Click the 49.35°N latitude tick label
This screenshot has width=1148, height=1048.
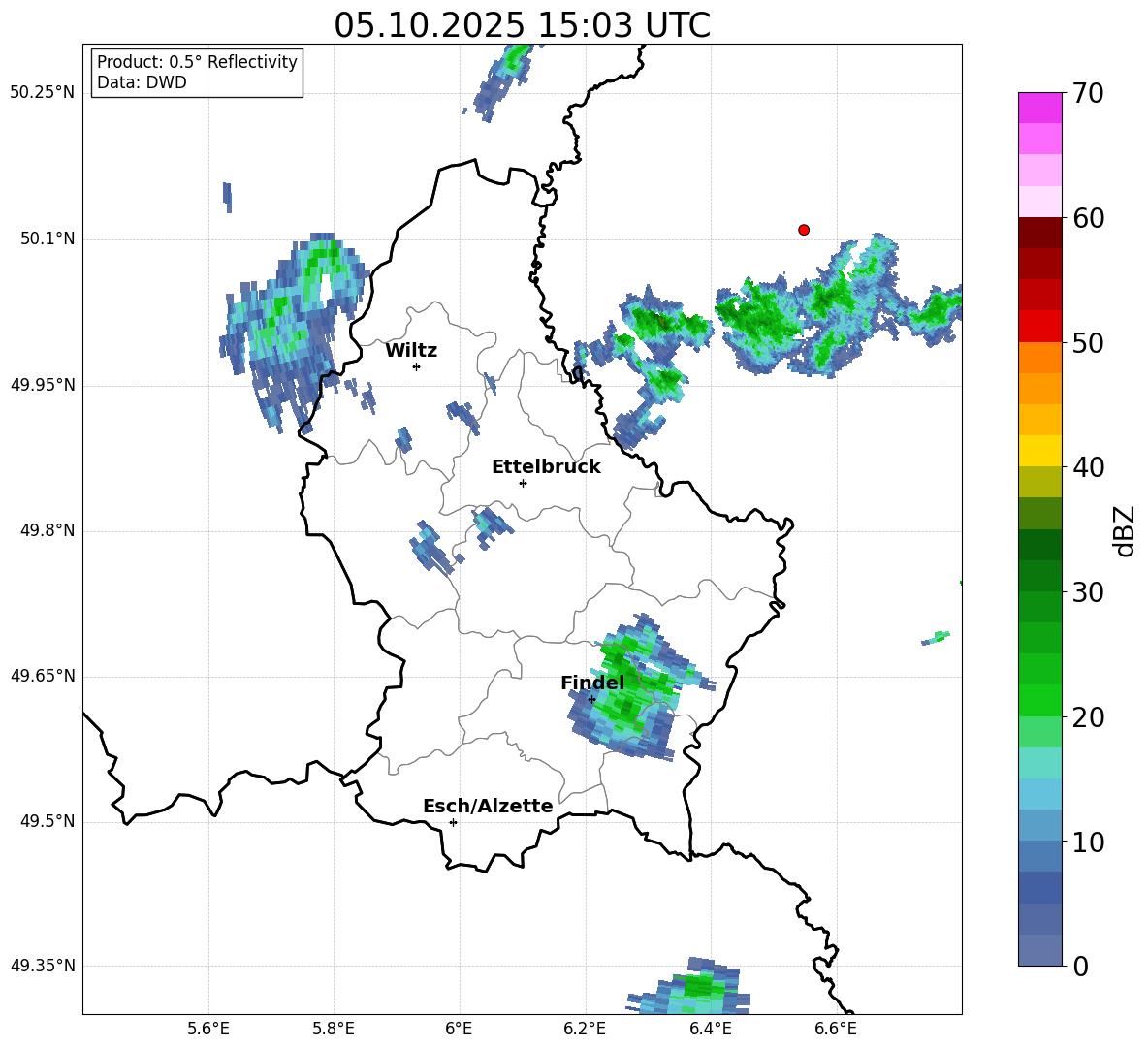pos(42,966)
